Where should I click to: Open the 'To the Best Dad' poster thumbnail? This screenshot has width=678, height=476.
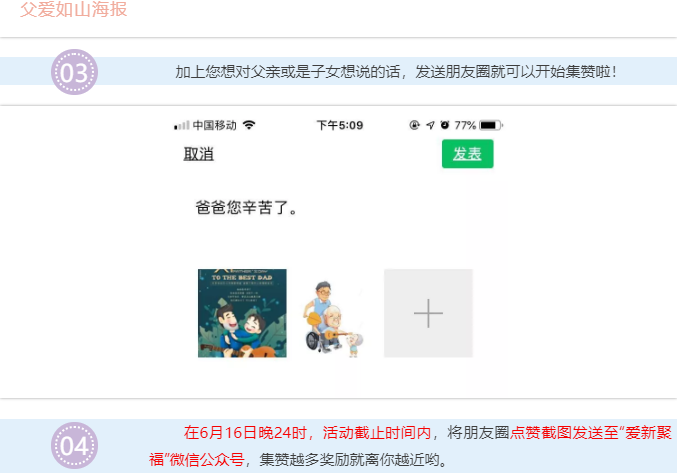242,313
